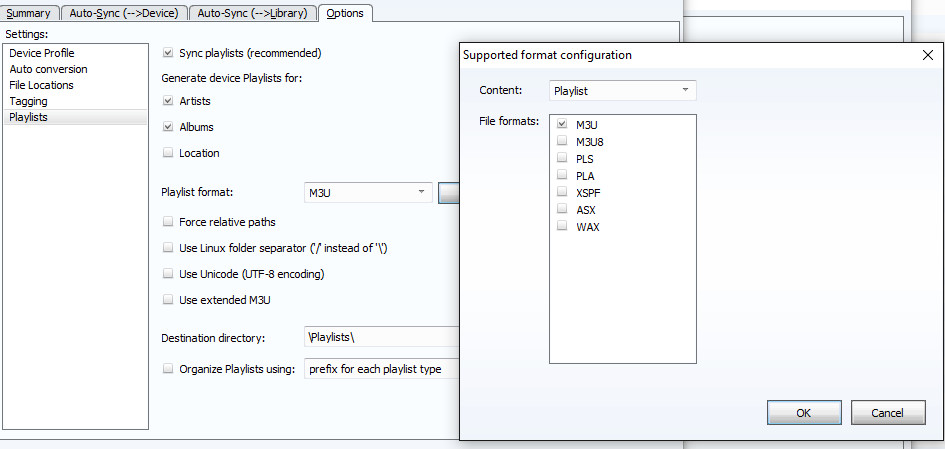Toggle the Albums playlist generation checkbox
Image resolution: width=945 pixels, height=449 pixels.
point(168,127)
